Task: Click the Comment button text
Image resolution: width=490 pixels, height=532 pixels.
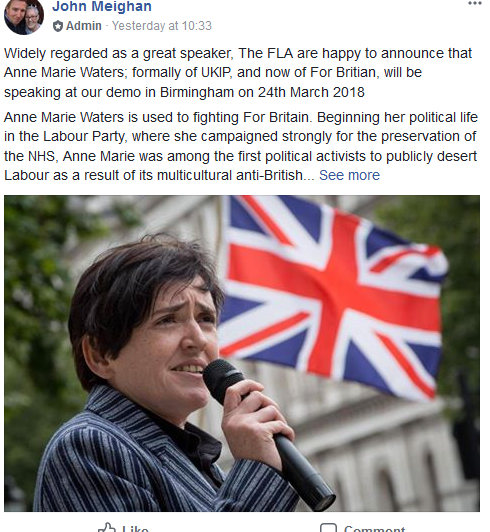Action: pos(374,529)
